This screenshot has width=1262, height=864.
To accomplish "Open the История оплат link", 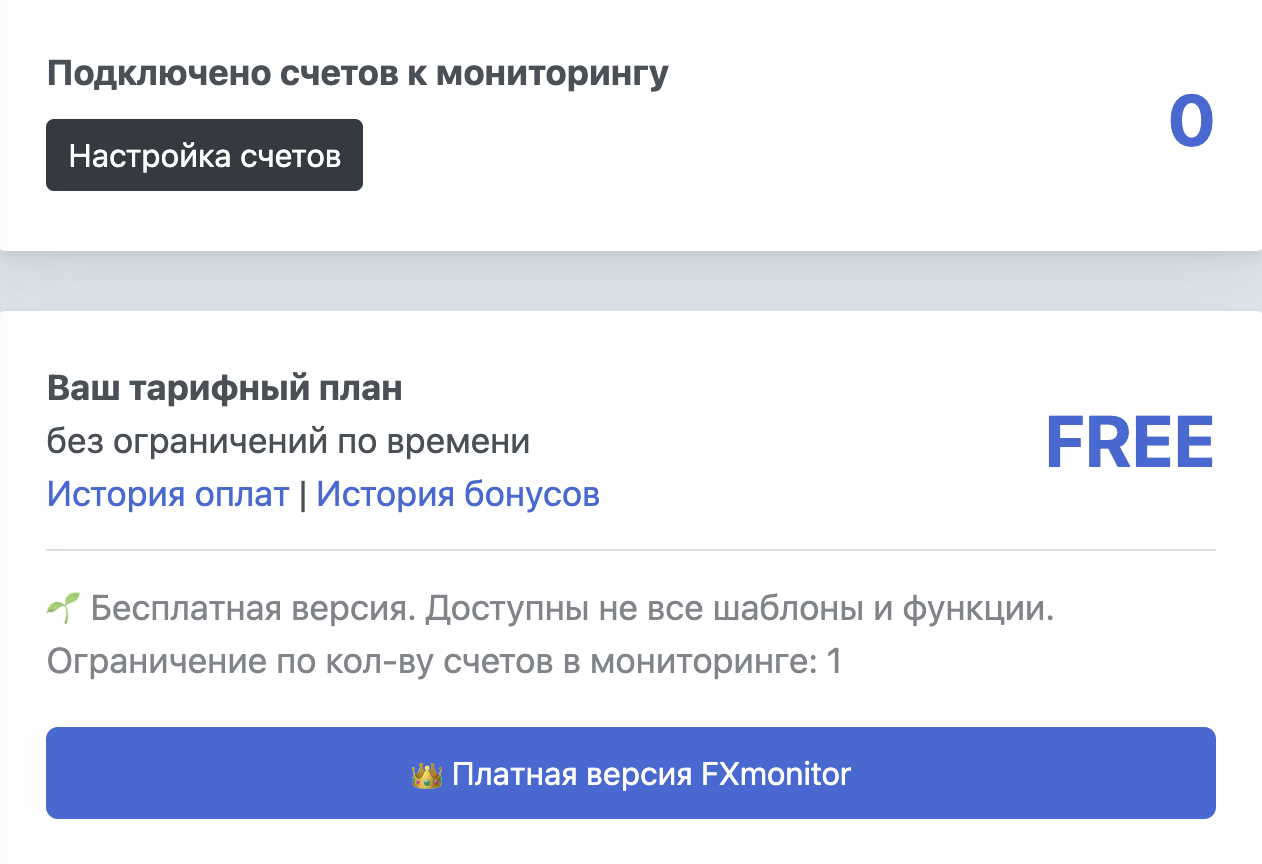I will 168,494.
